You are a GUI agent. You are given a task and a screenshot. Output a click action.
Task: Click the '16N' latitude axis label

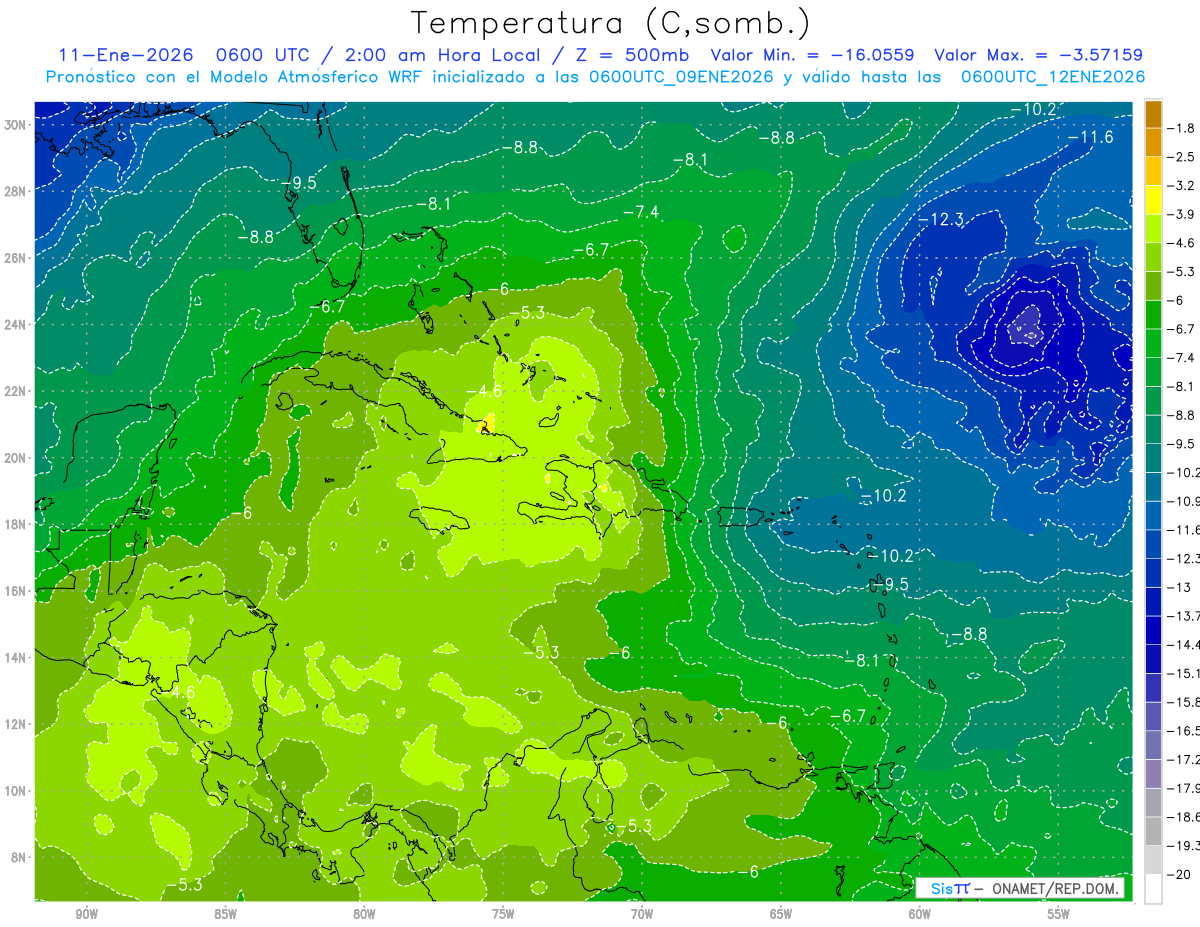pos(17,590)
